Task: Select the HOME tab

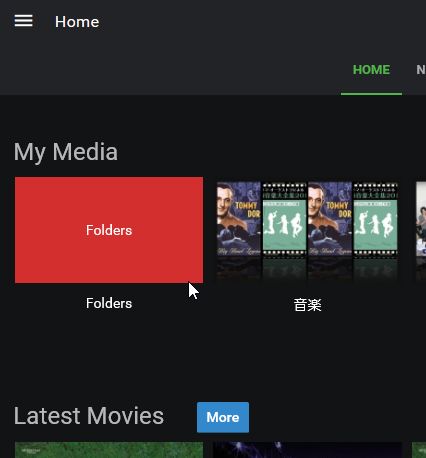Action: tap(371, 70)
